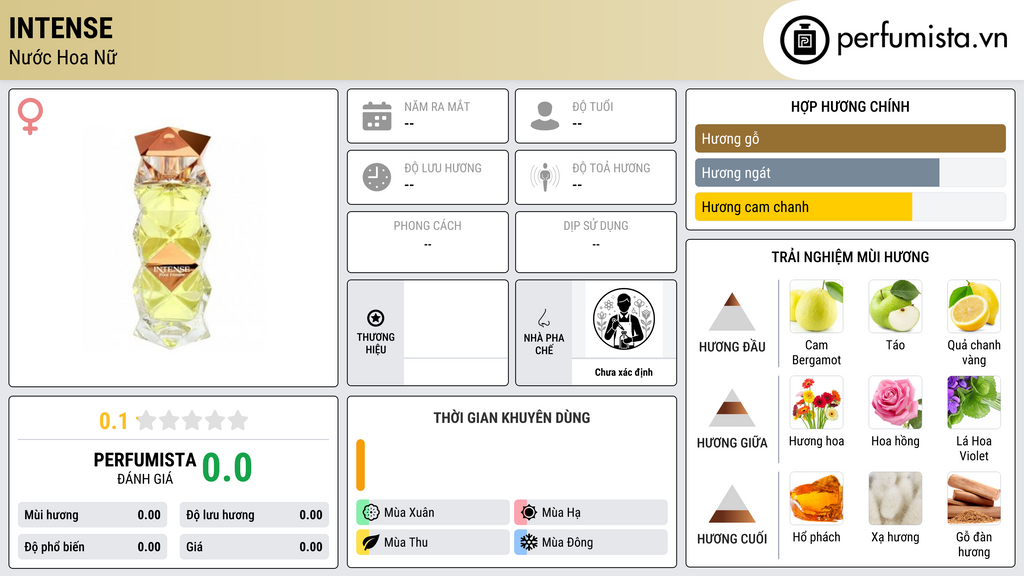
Task: Select the Cam Bergamot note image
Action: pos(816,306)
